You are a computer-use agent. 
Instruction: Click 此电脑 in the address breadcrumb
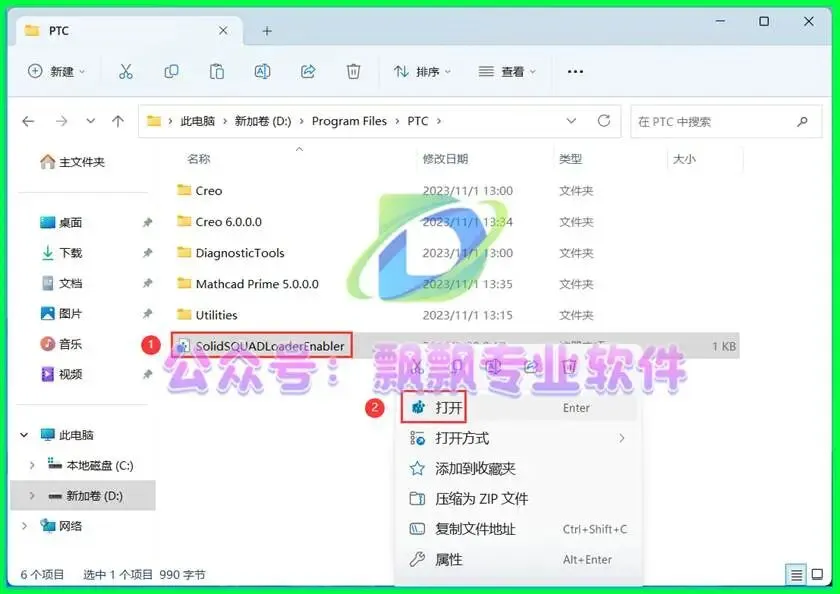pos(197,122)
